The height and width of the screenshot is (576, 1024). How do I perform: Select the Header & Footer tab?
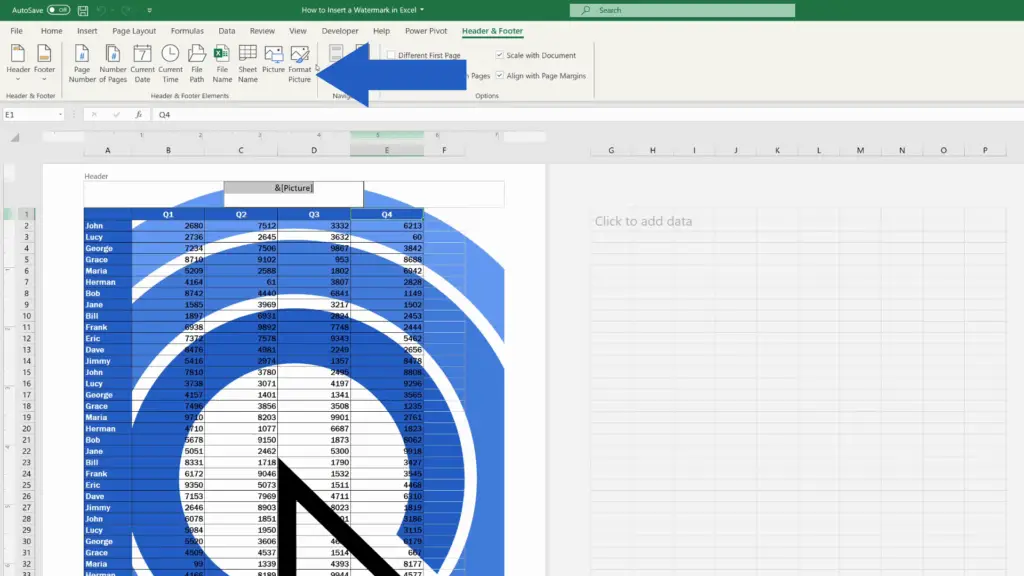(x=492, y=31)
